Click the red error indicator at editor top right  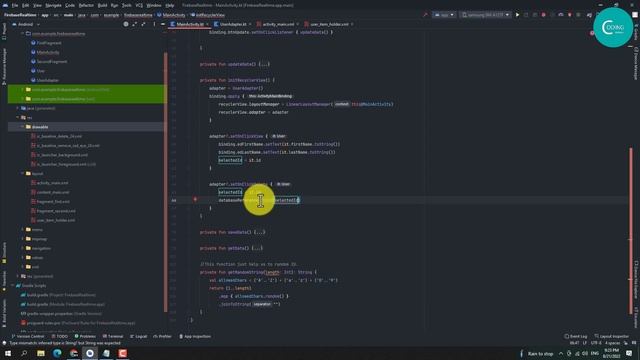coord(591,33)
